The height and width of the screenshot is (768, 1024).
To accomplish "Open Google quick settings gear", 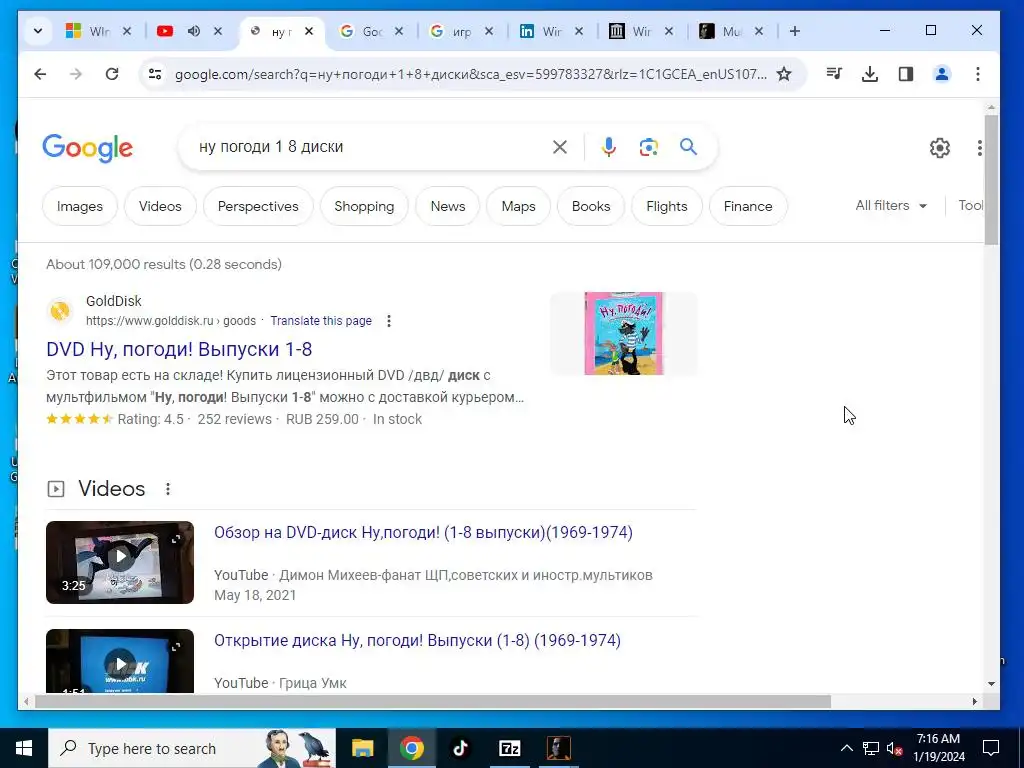I will [x=940, y=148].
